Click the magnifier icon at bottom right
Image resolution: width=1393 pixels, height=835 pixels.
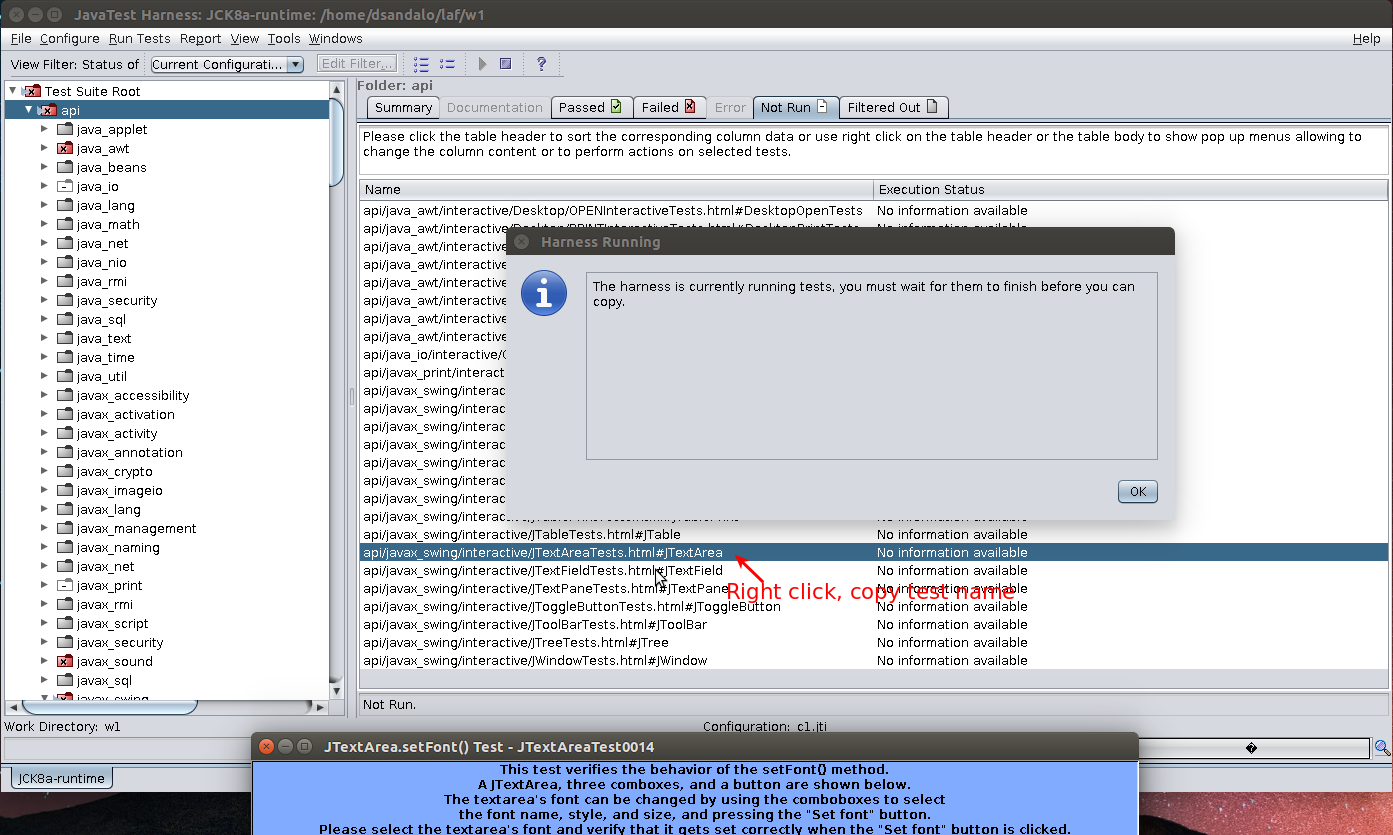click(x=1382, y=748)
